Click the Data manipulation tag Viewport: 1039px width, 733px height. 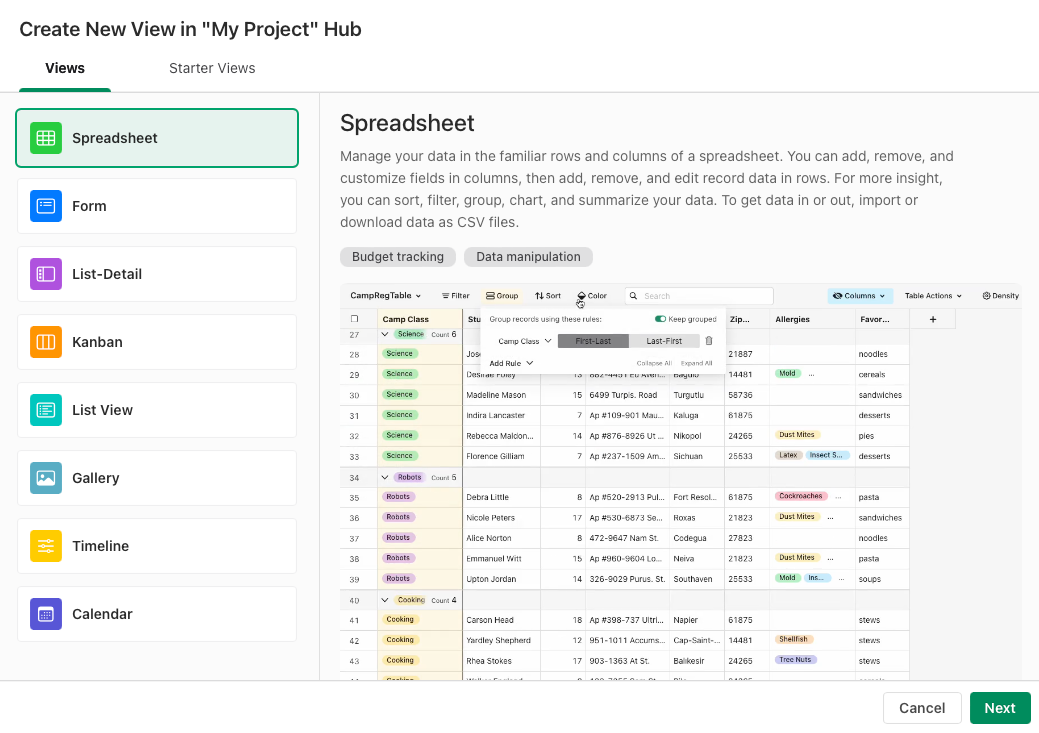pyautogui.click(x=528, y=256)
